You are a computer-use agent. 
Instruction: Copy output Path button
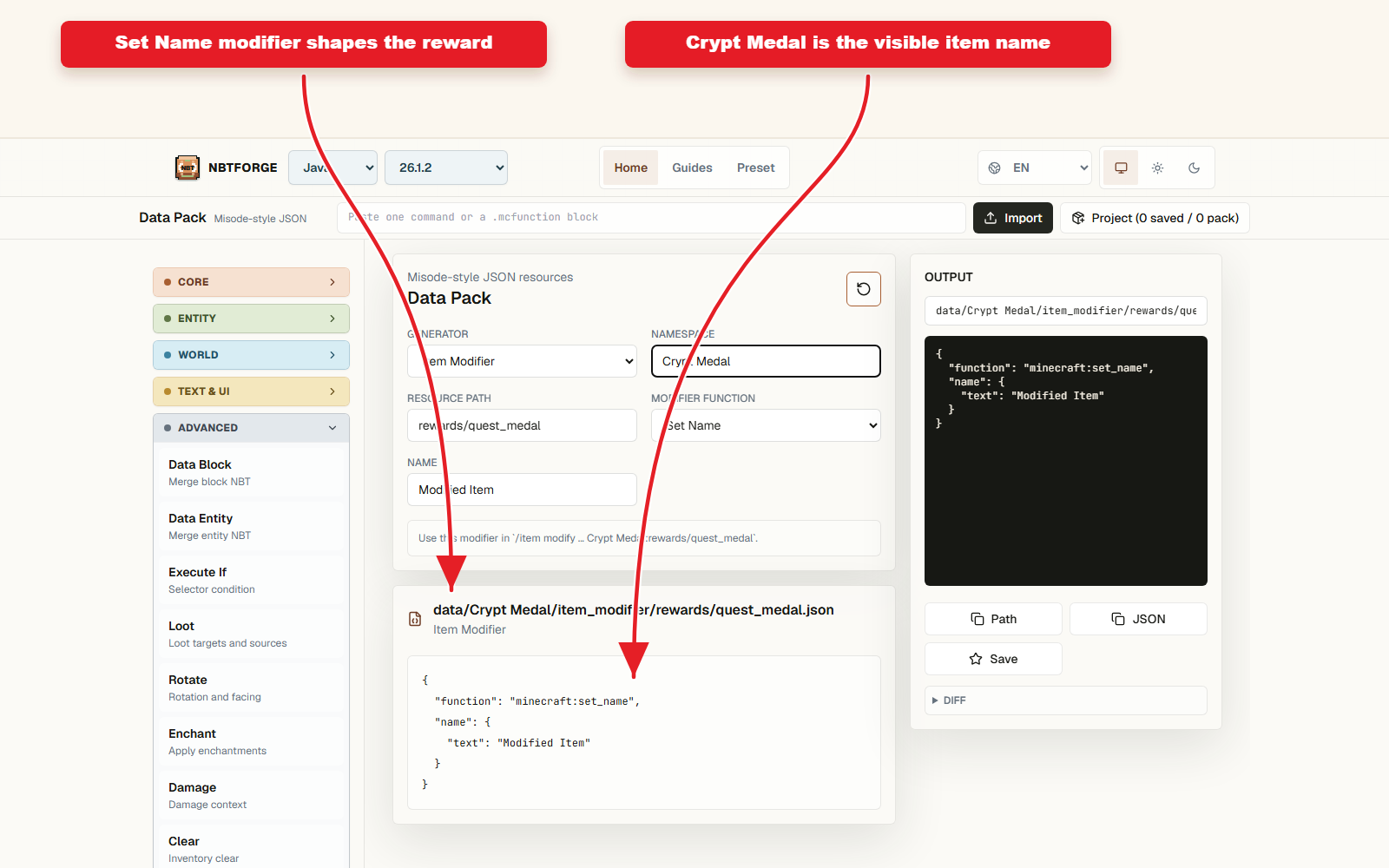993,619
